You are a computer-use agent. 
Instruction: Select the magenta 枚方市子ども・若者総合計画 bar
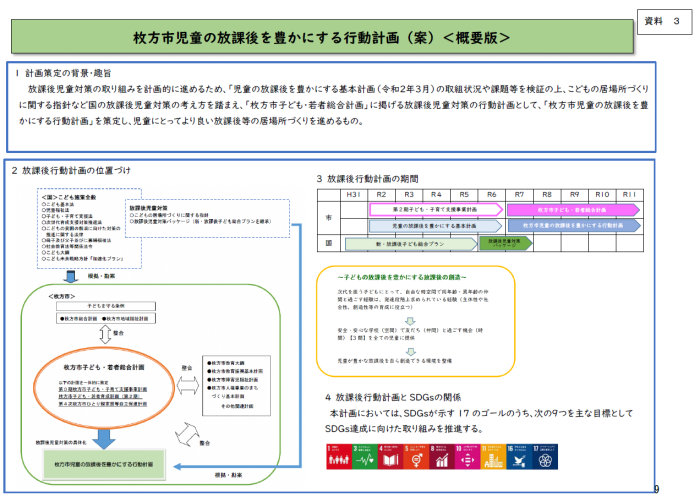[573, 210]
